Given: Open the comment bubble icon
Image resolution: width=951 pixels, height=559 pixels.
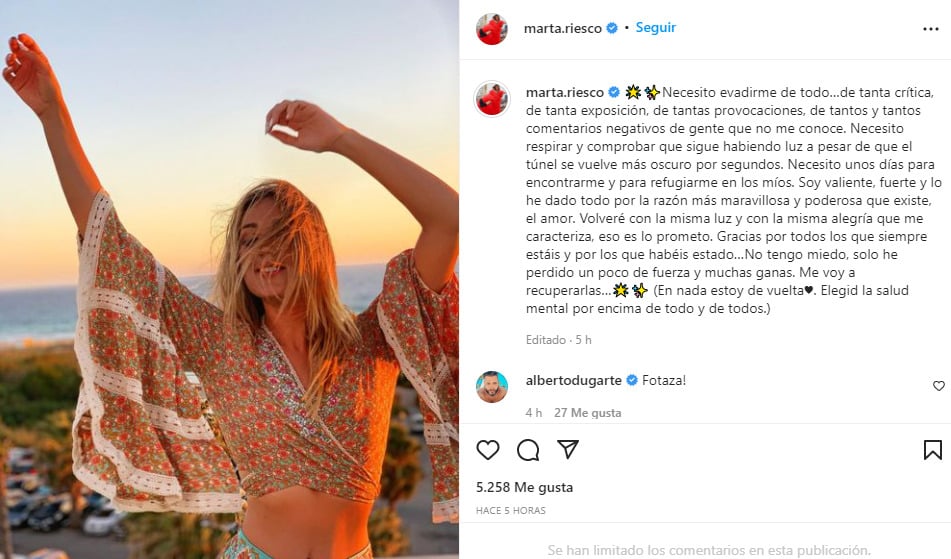Looking at the screenshot, I should 528,450.
